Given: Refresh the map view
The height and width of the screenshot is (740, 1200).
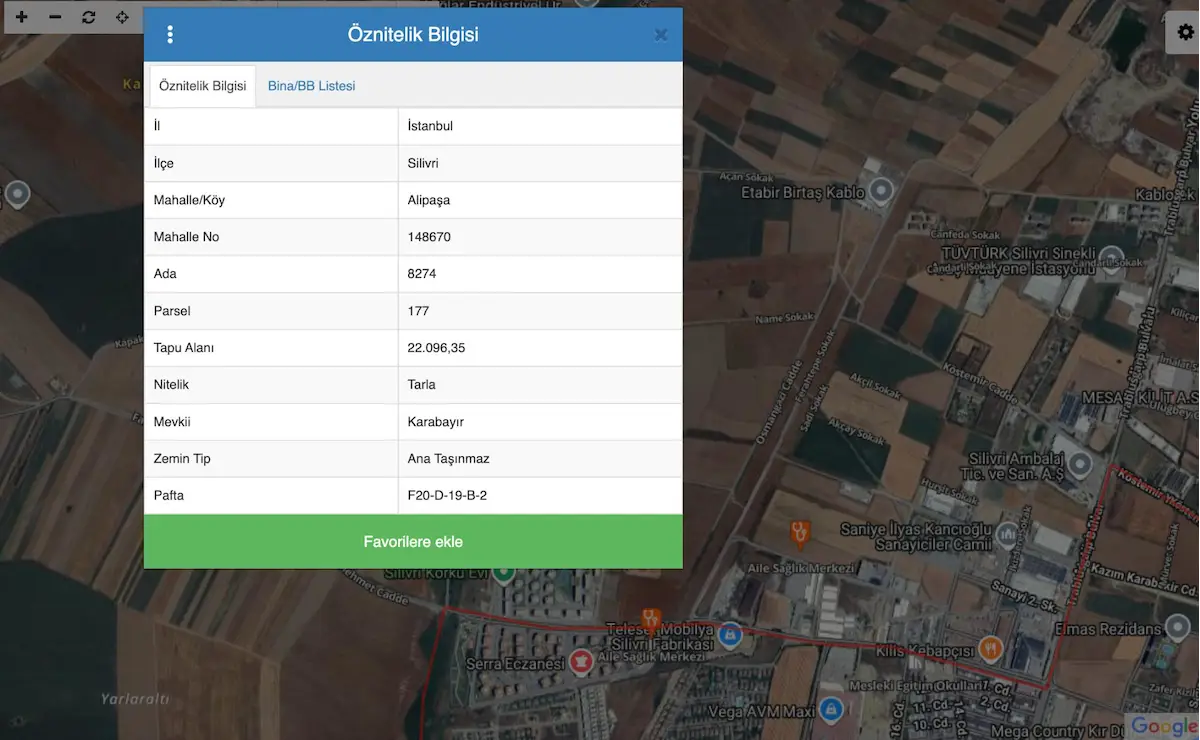Looking at the screenshot, I should coord(89,17).
